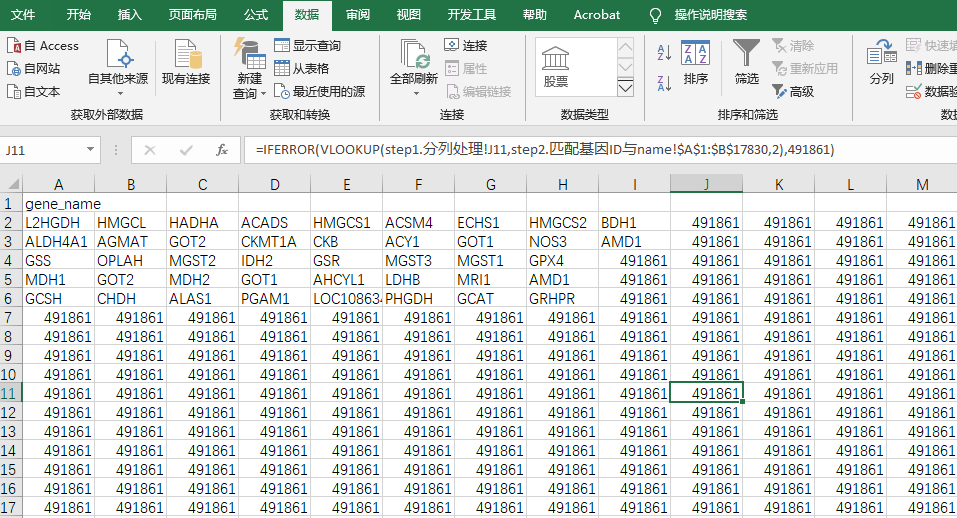Switch to 页面布局 (Page Layout) tab
Image resolution: width=957 pixels, height=518 pixels.
pyautogui.click(x=193, y=15)
